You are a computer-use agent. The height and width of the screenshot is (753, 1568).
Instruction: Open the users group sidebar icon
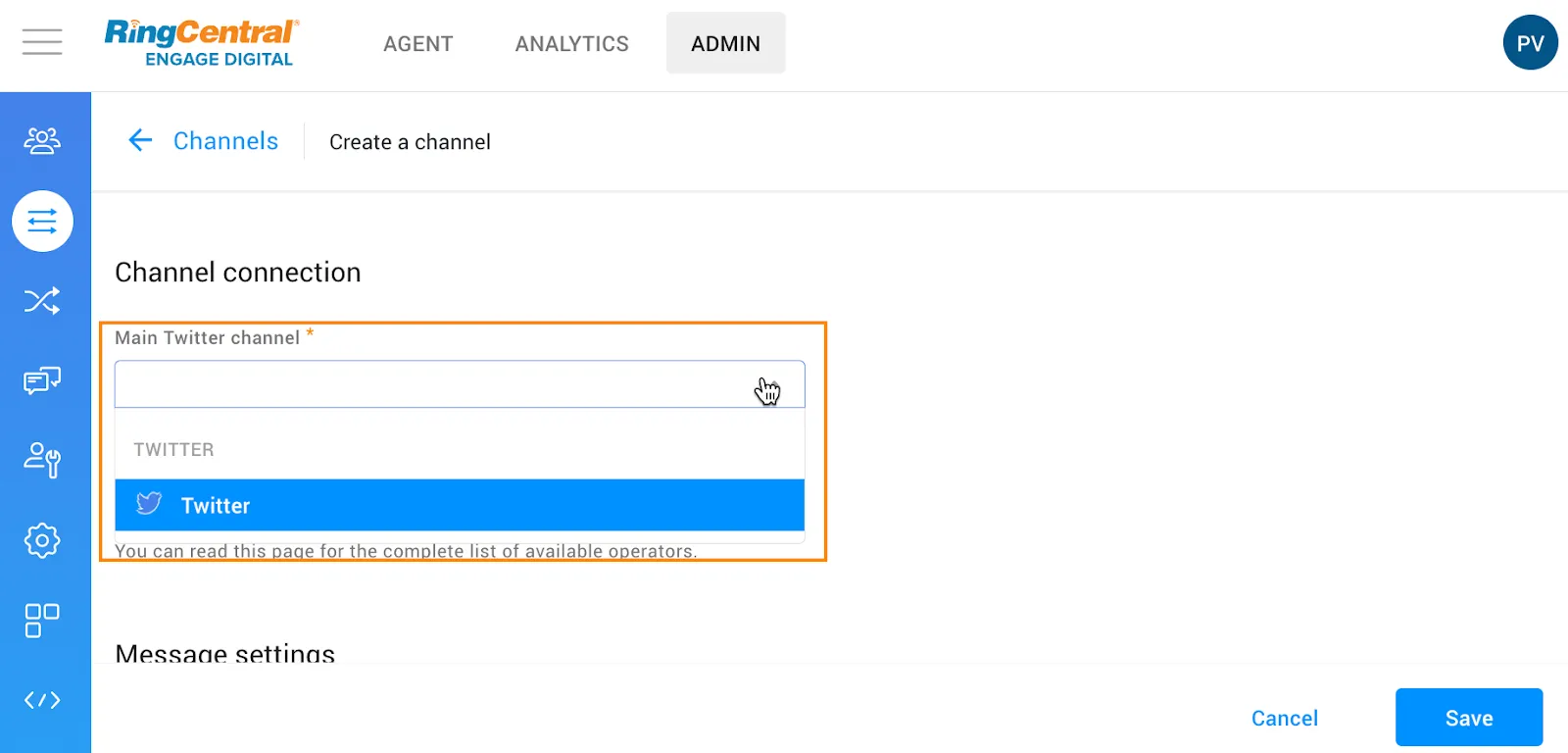(42, 141)
